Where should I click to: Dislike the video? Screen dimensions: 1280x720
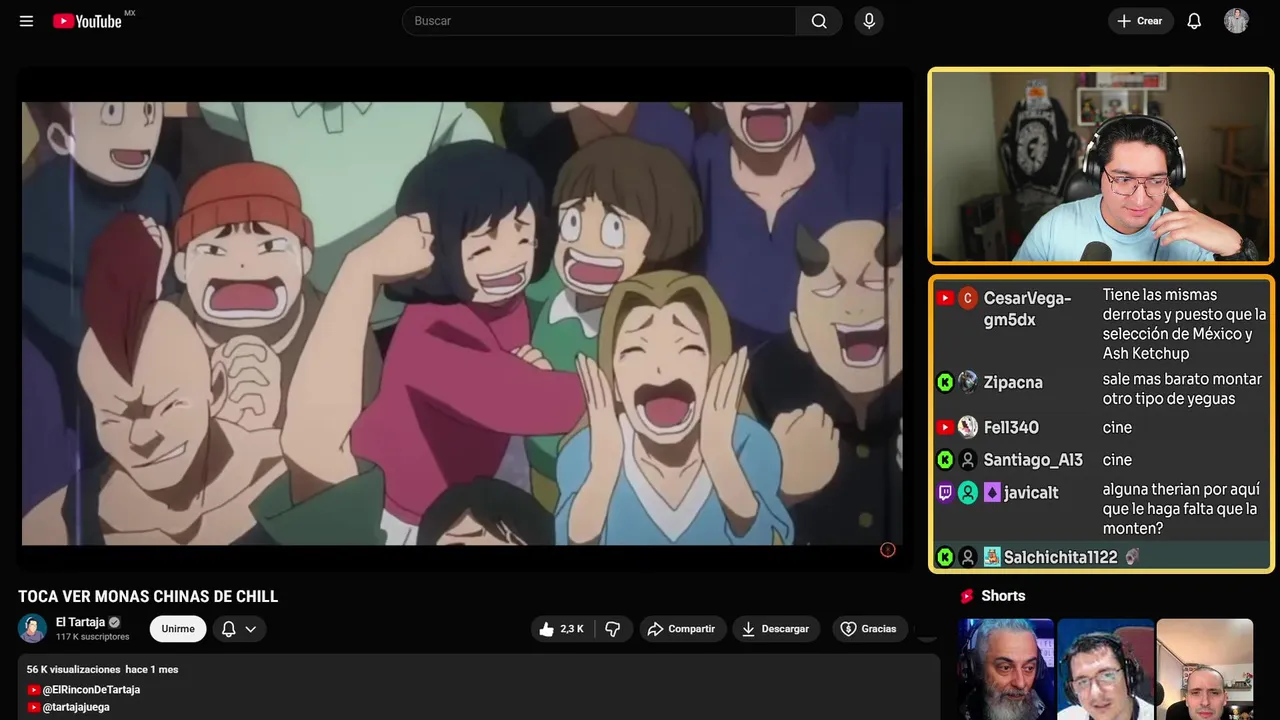coord(613,629)
